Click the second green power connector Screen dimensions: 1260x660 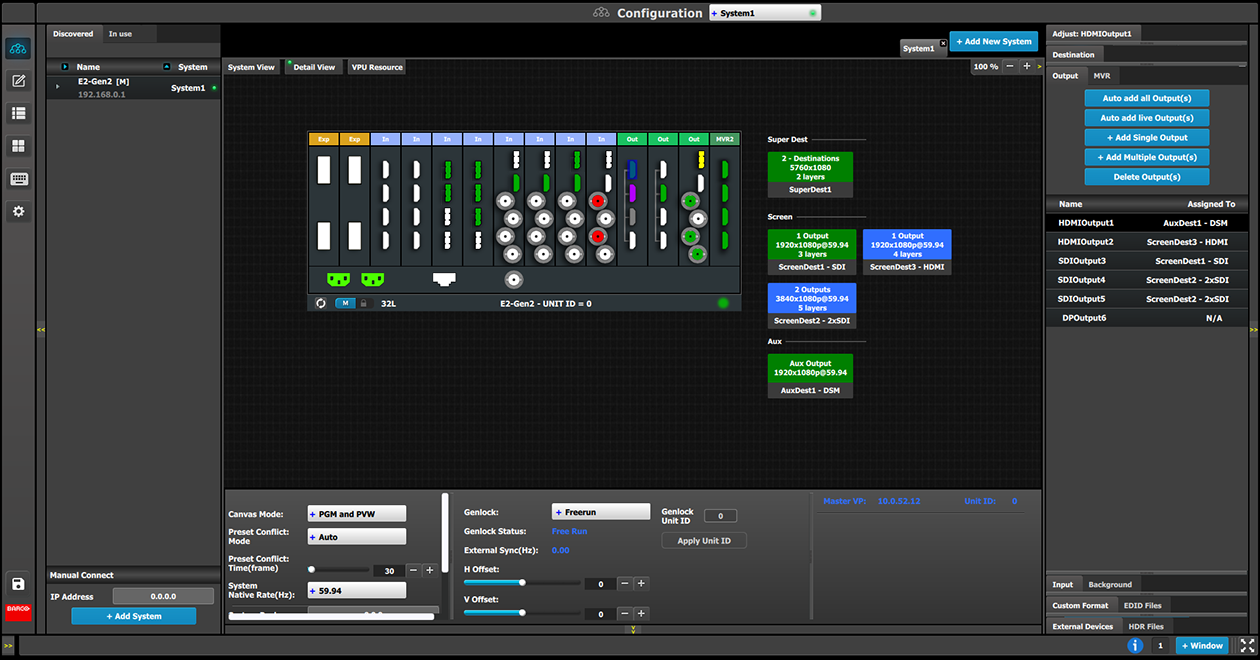tap(372, 279)
